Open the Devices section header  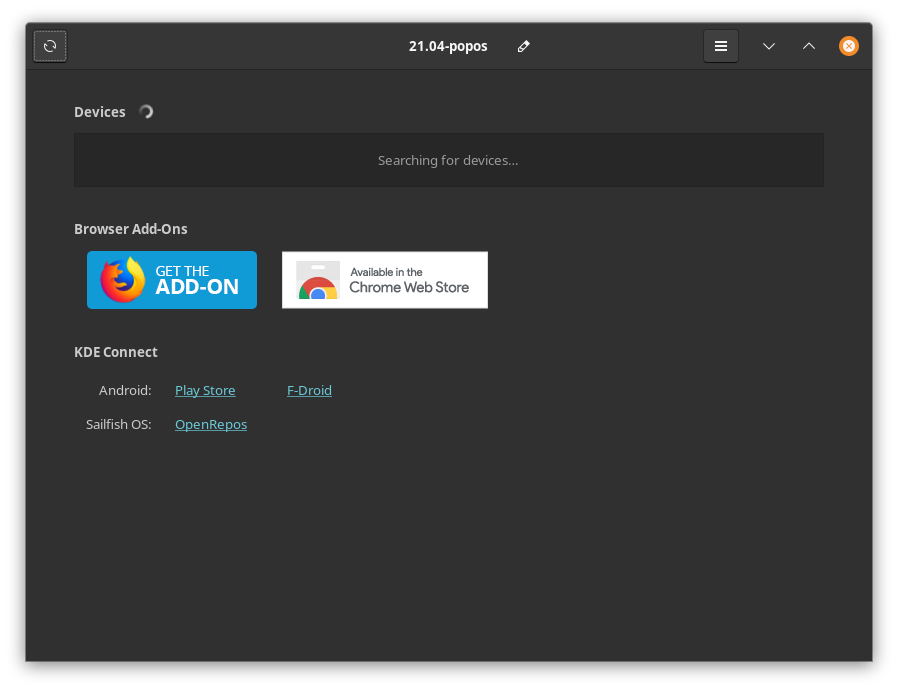point(100,111)
